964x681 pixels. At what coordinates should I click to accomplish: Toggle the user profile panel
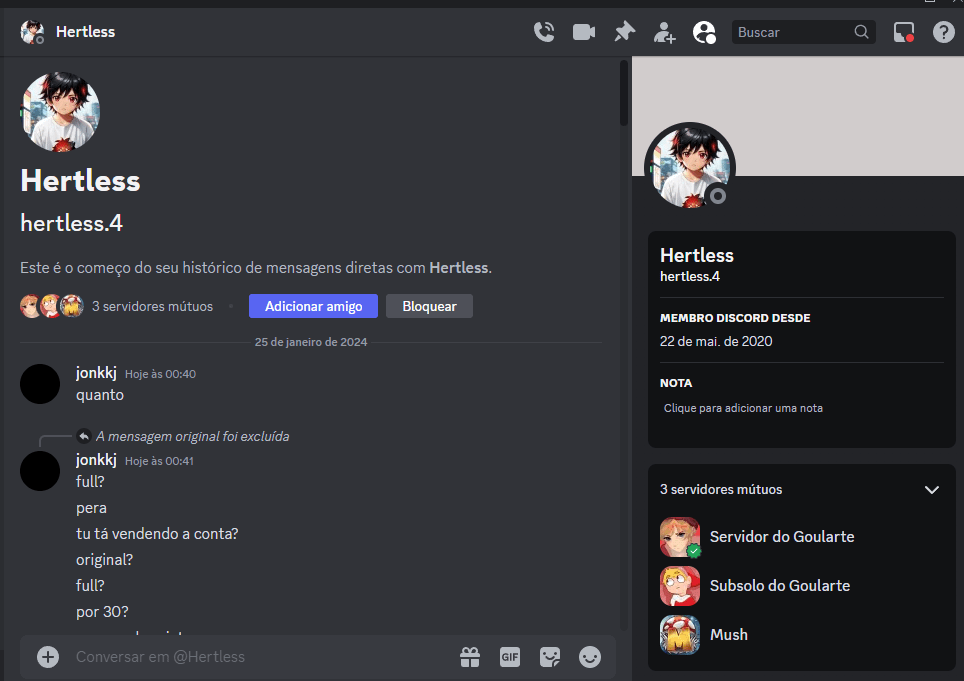704,32
